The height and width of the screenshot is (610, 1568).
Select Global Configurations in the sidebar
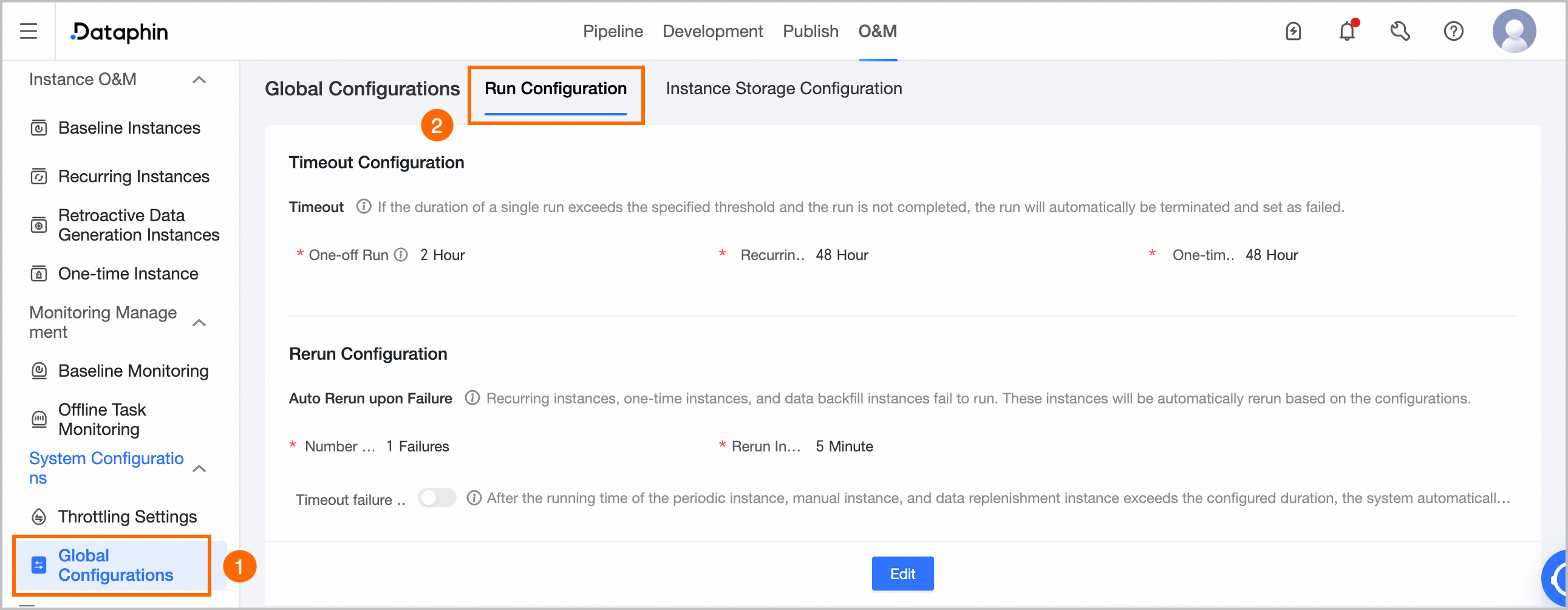tap(115, 566)
